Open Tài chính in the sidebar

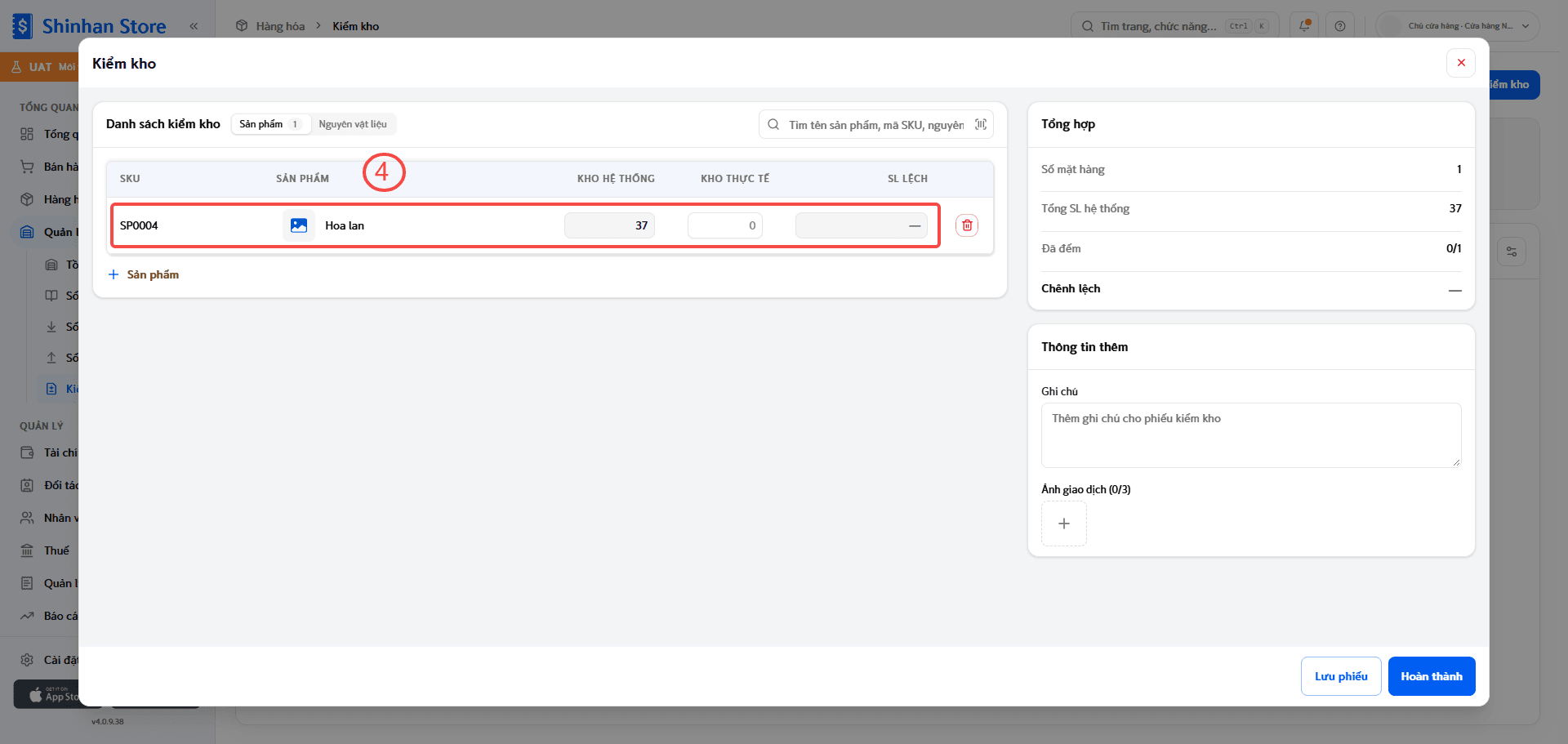pos(49,452)
